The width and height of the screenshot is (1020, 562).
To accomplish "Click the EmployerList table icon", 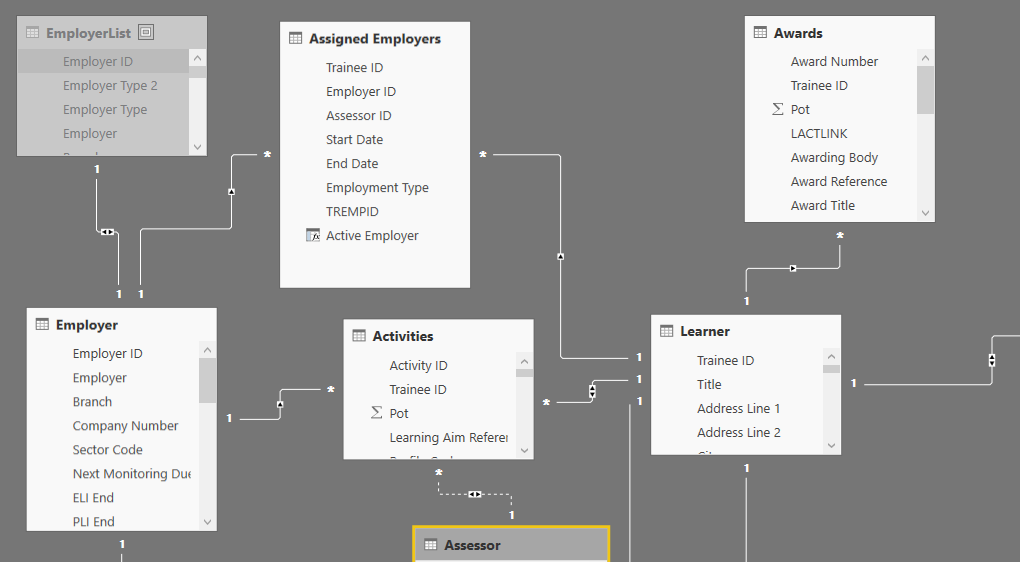I will (32, 33).
